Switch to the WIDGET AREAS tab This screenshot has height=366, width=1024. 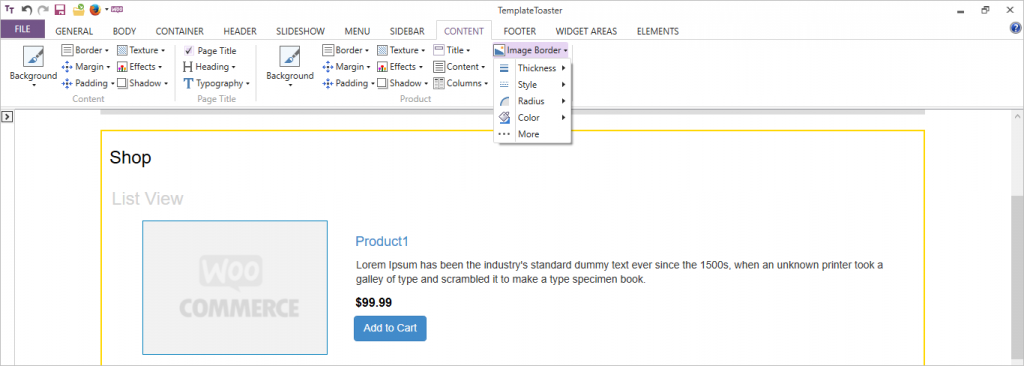(x=586, y=31)
